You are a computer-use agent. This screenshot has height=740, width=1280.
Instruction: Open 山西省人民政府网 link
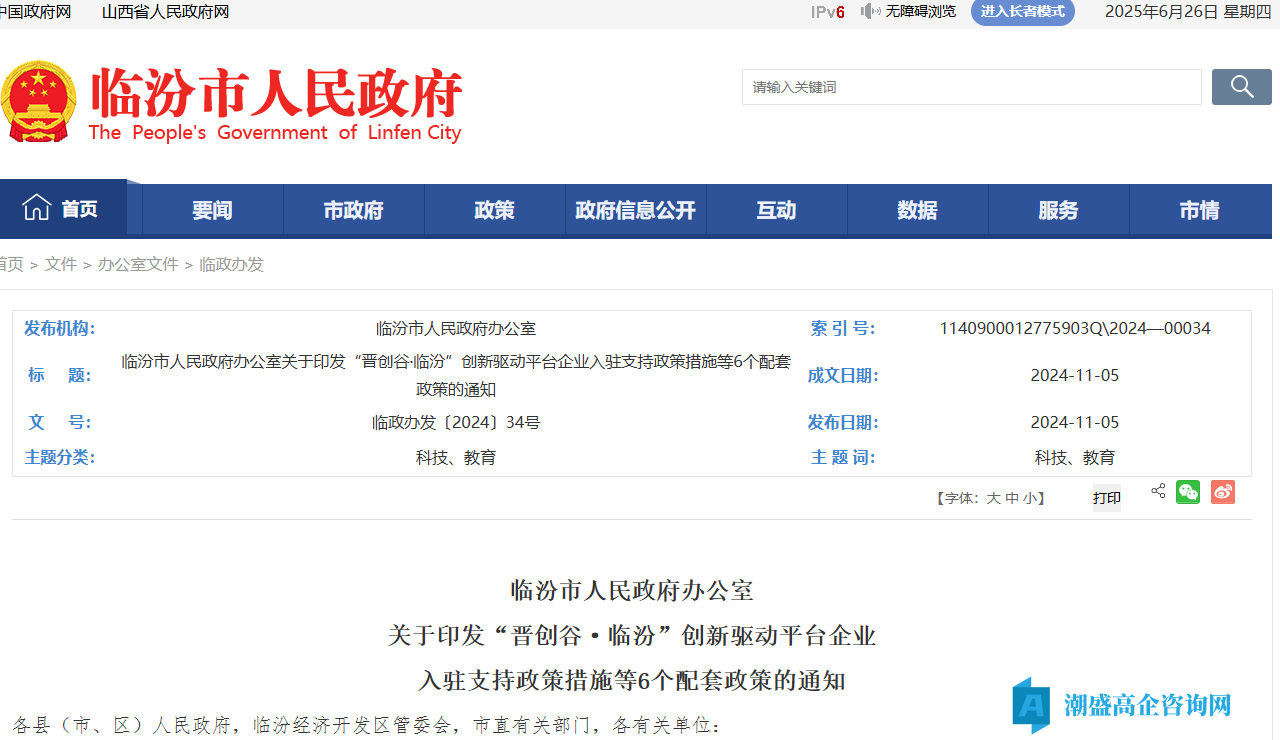point(165,12)
